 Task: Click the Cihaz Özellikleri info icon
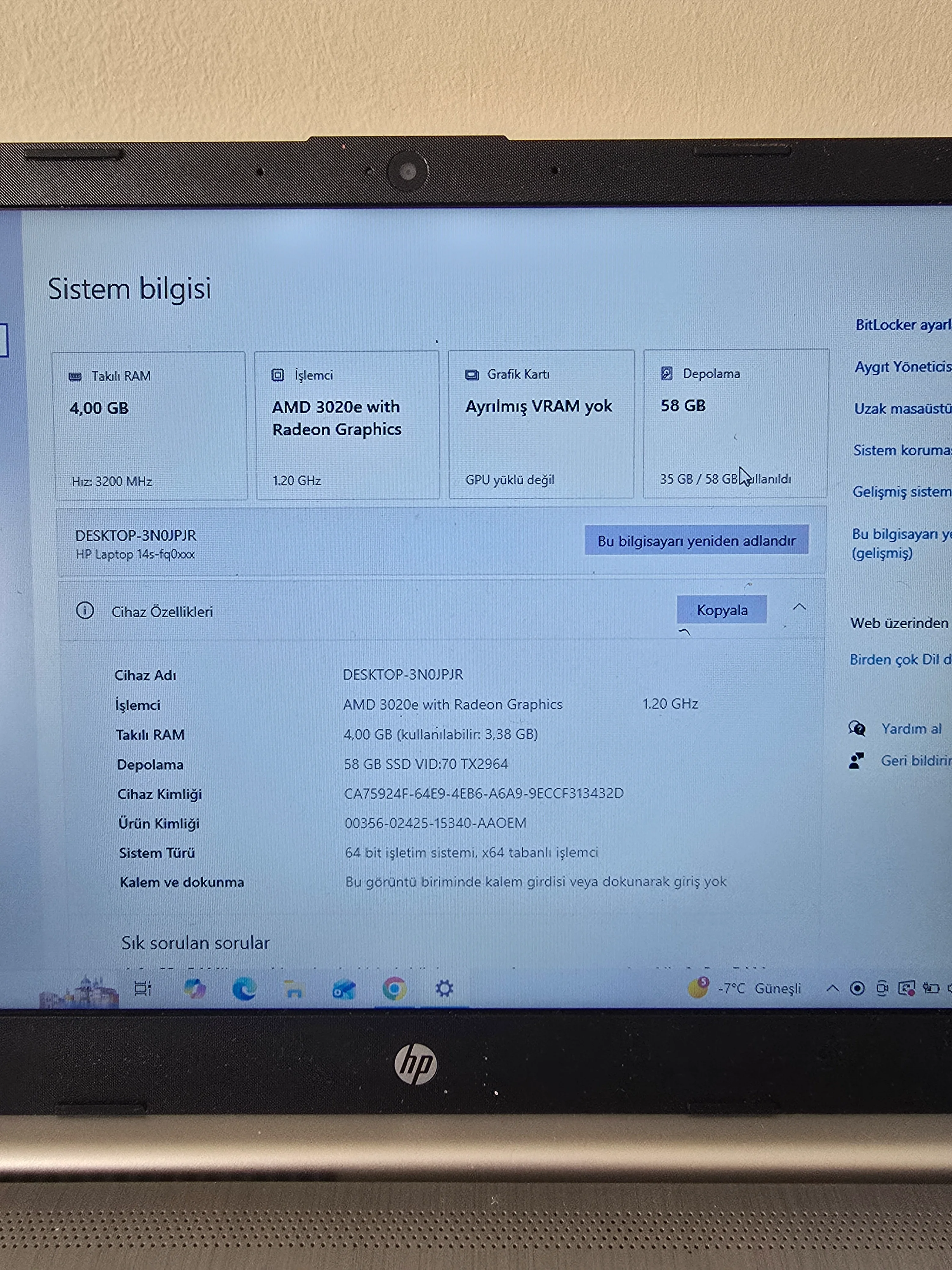85,610
